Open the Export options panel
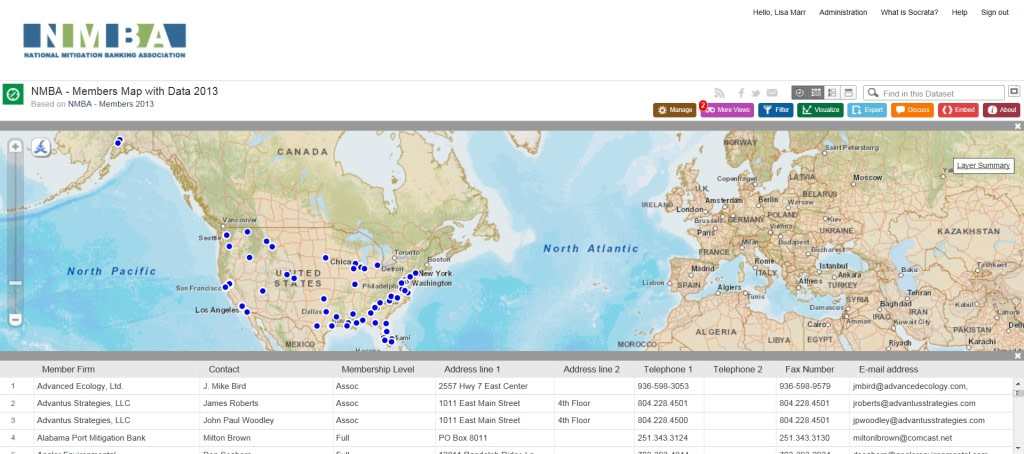This screenshot has height=454, width=1024. tap(867, 110)
